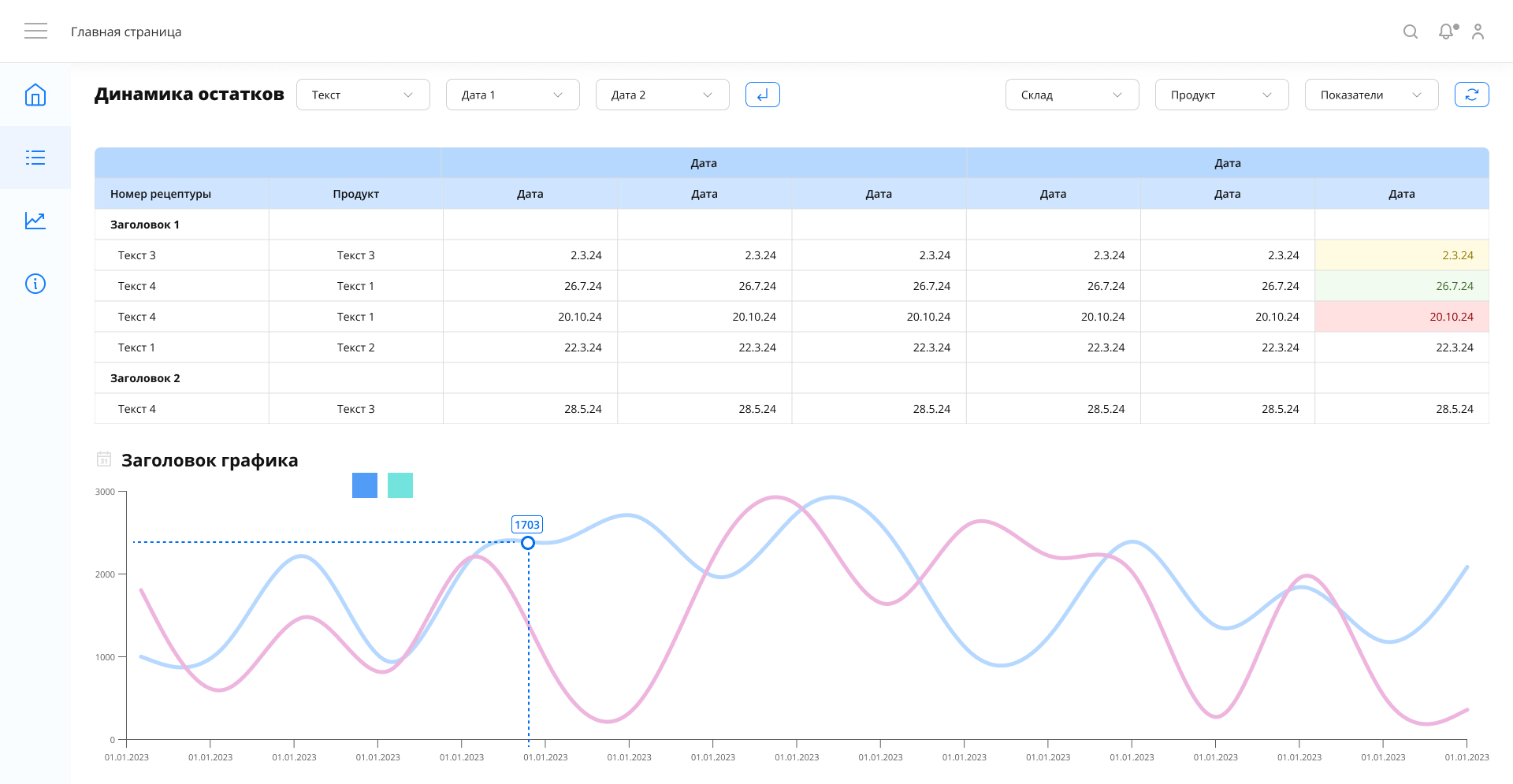Open the chart analytics sidebar icon
The height and width of the screenshot is (784, 1513).
pyautogui.click(x=35, y=221)
